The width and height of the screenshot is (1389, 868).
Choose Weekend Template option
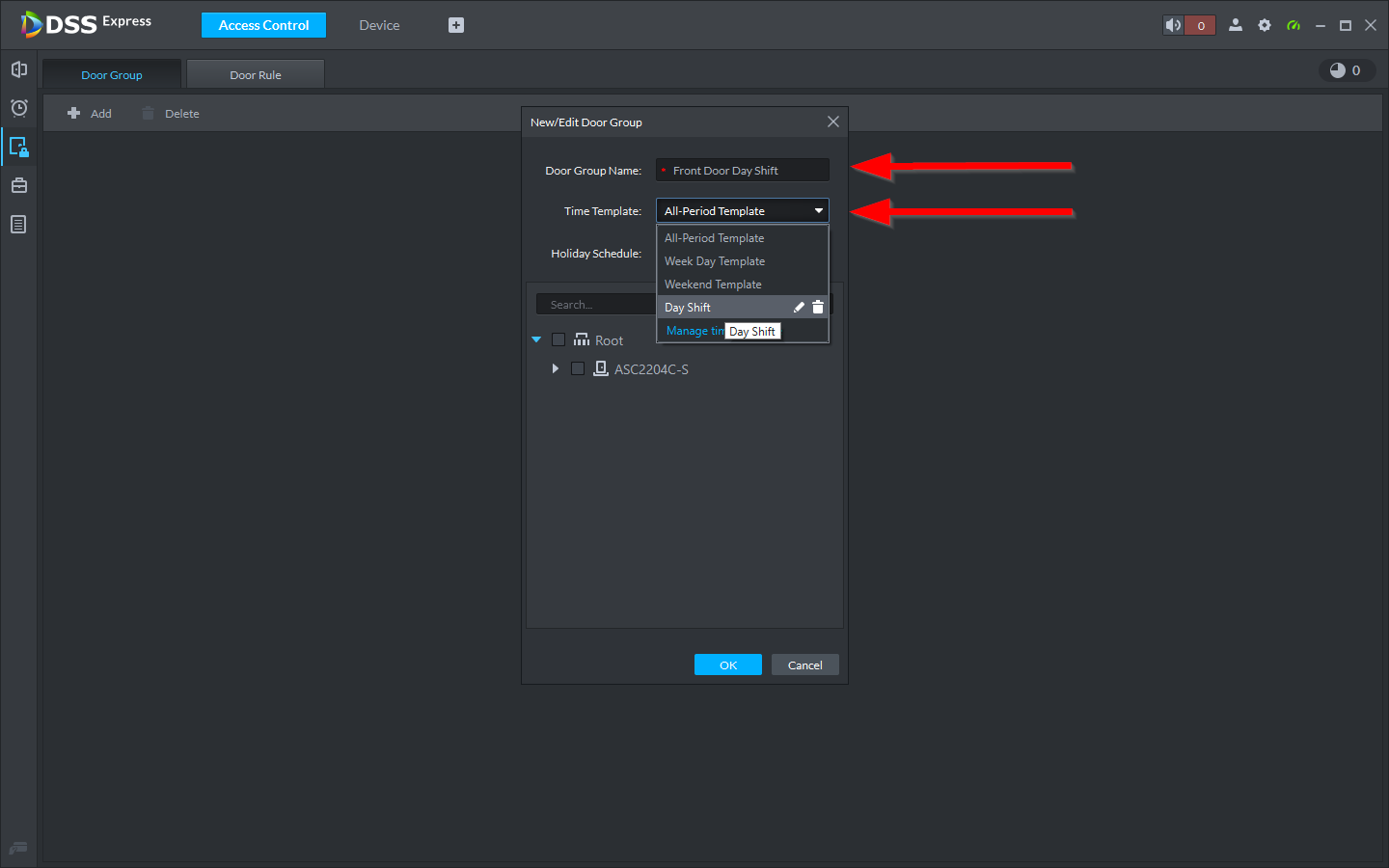pyautogui.click(x=743, y=285)
